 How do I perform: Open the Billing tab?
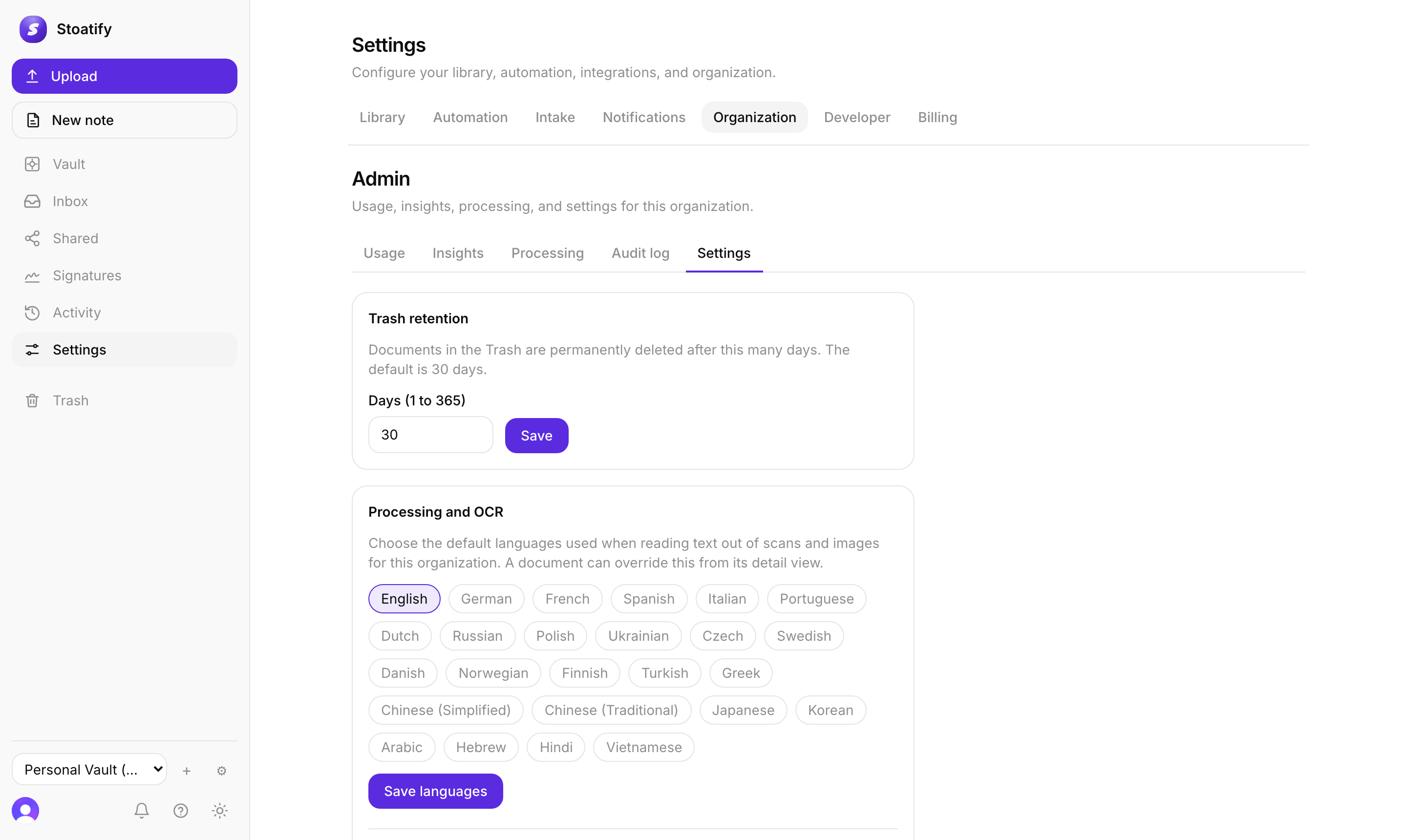pyautogui.click(x=937, y=117)
